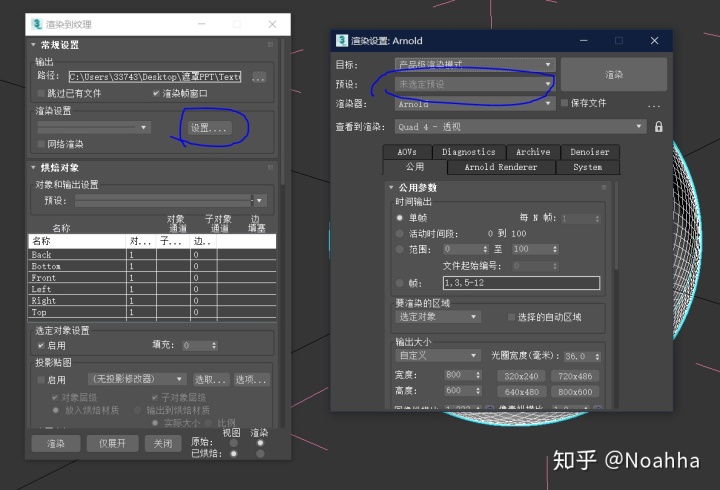This screenshot has width=720, height=490.
Task: Click the frames field showing 1,3,5-12
Action: 521,283
